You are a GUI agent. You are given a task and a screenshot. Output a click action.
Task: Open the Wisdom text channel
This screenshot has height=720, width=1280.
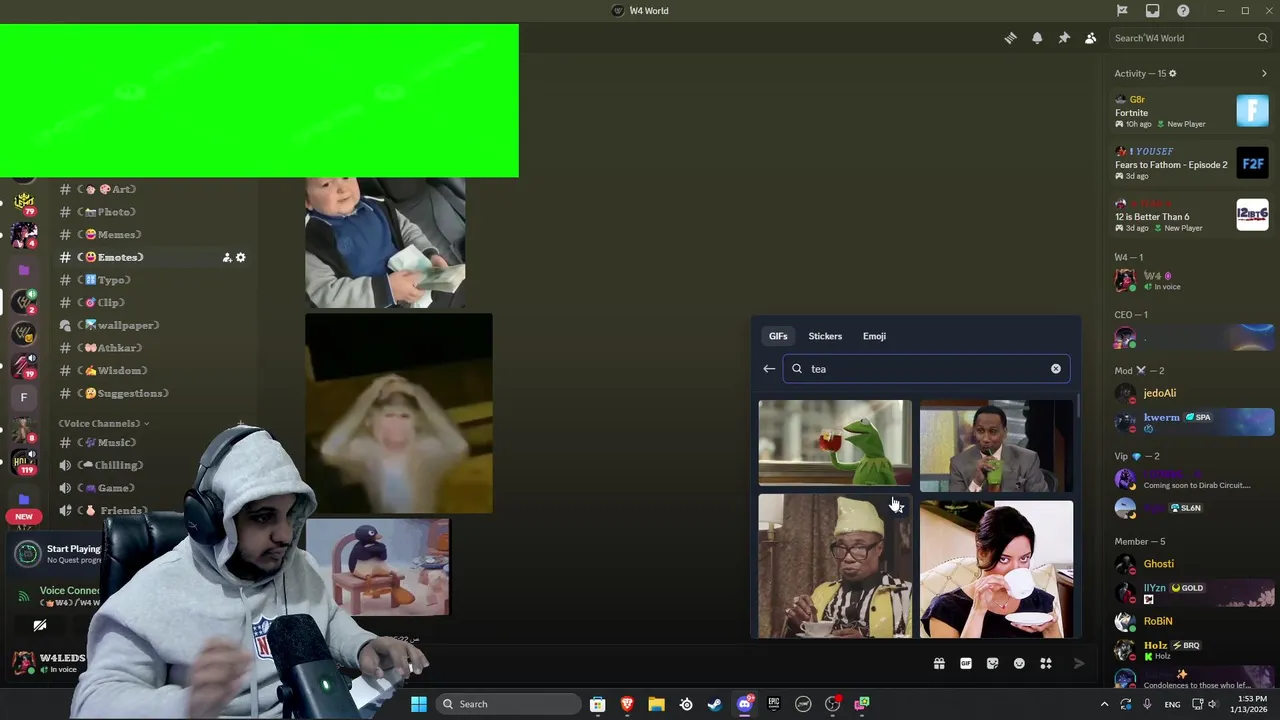[x=154, y=370]
